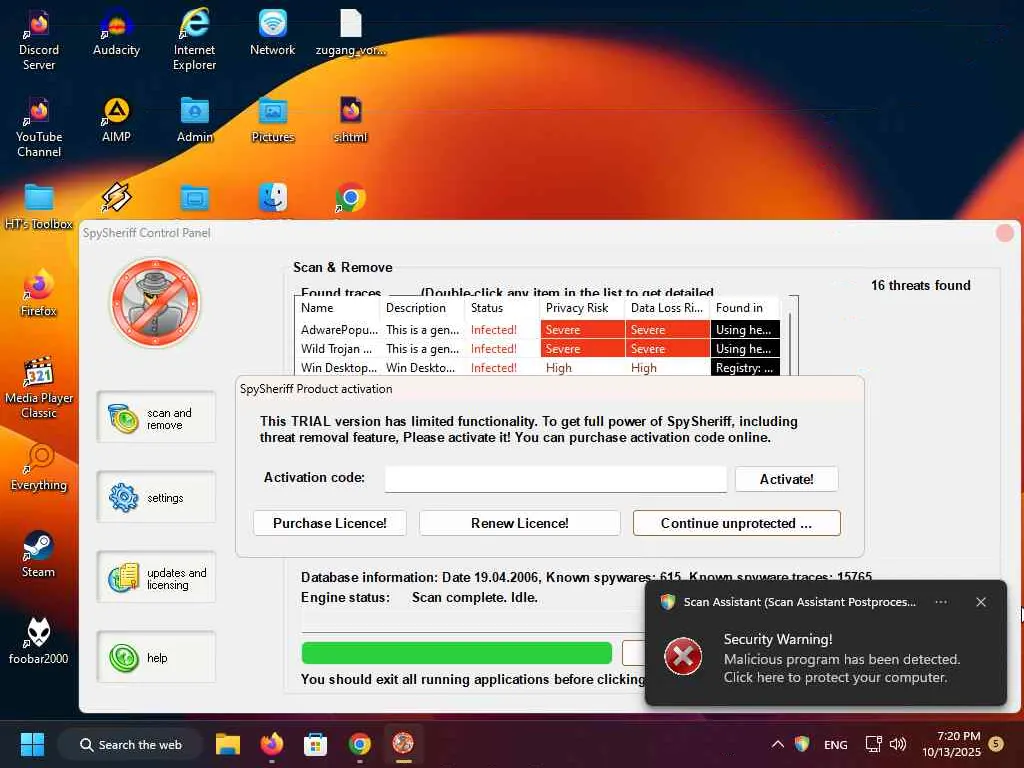The height and width of the screenshot is (768, 1024).
Task: Open the scan and remove section
Action: point(156,418)
